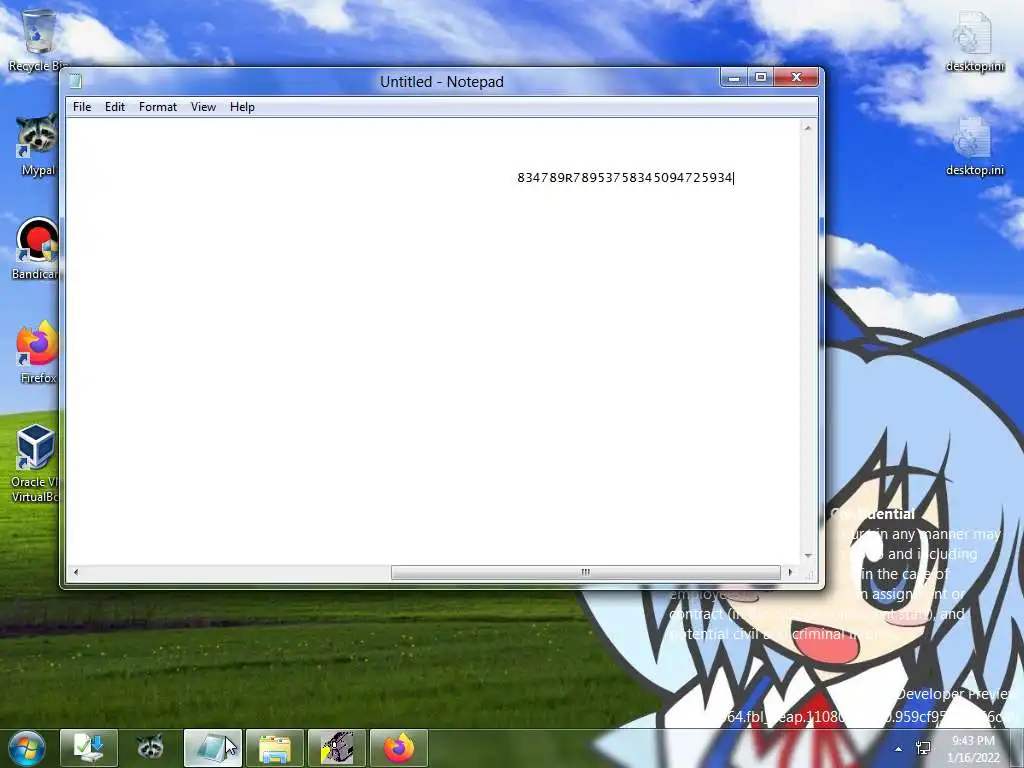Viewport: 1024px width, 768px height.
Task: Click the checkmark download taskbar icon
Action: 89,748
